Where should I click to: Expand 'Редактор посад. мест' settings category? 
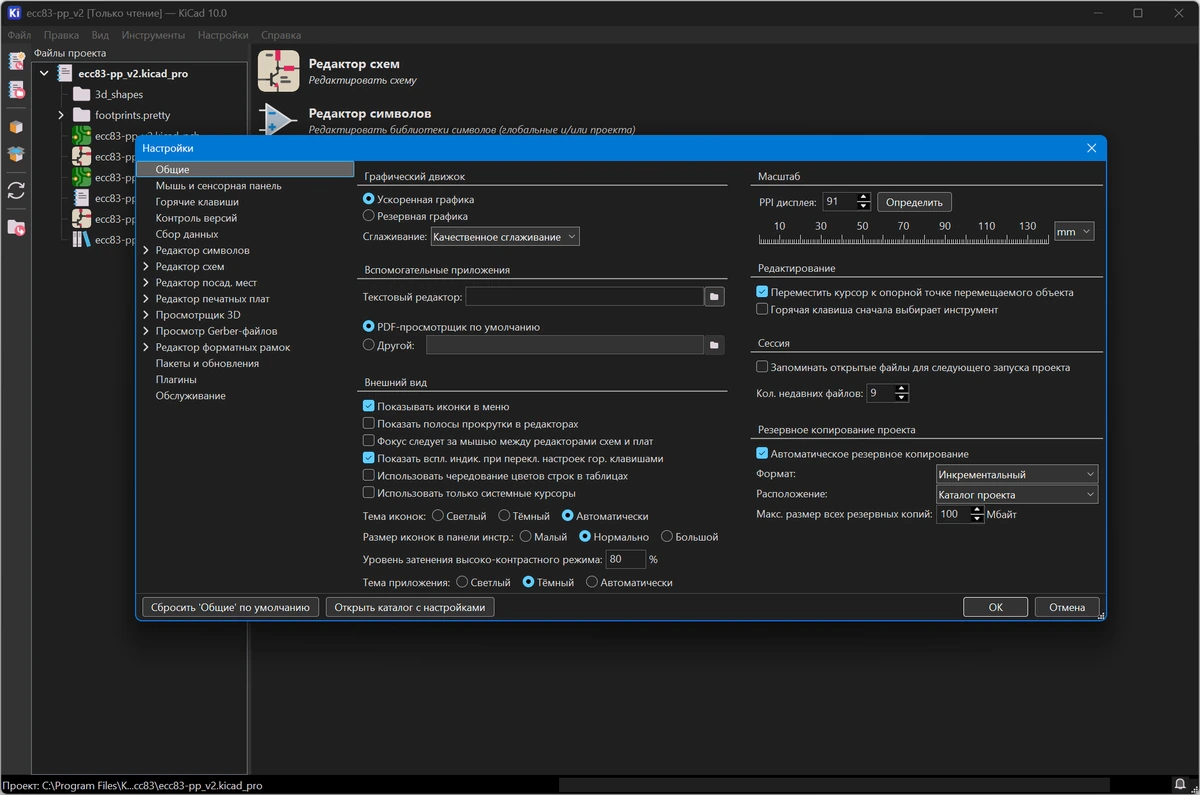tap(146, 283)
